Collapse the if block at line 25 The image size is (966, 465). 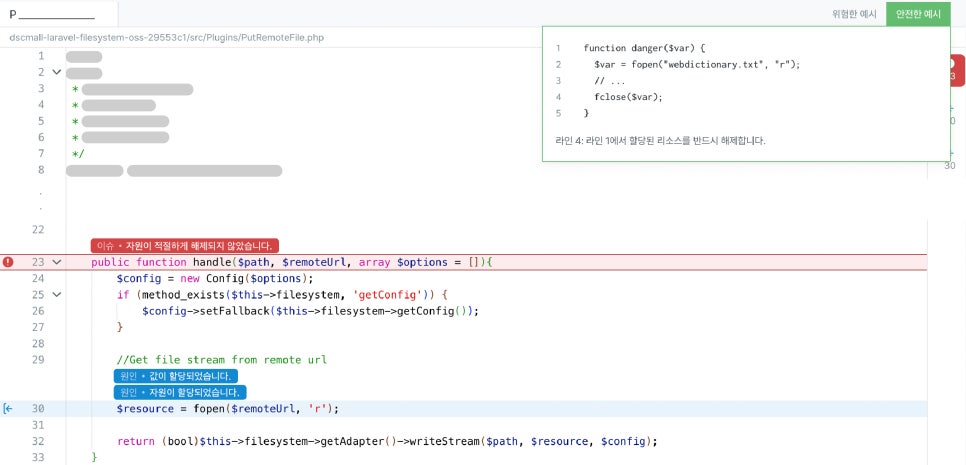pos(57,294)
